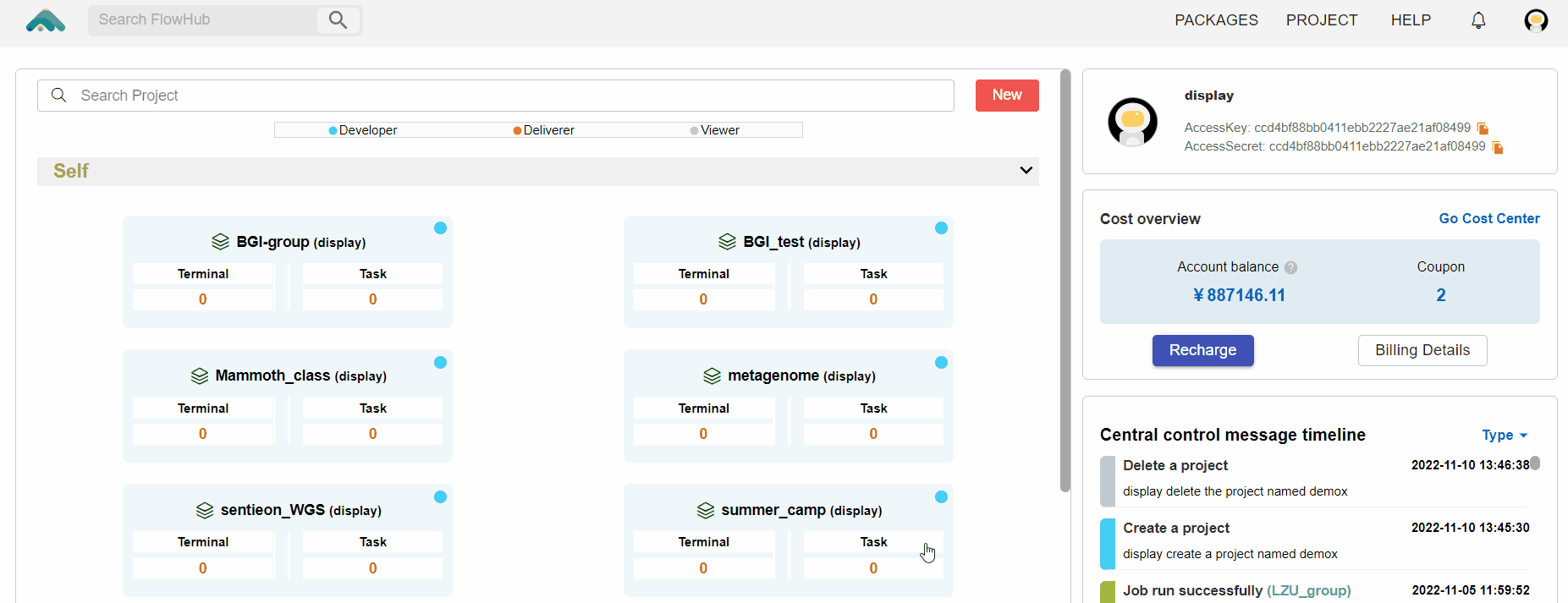The image size is (1568, 603).
Task: Click the blue role dot on BGI_test
Action: pos(941,227)
